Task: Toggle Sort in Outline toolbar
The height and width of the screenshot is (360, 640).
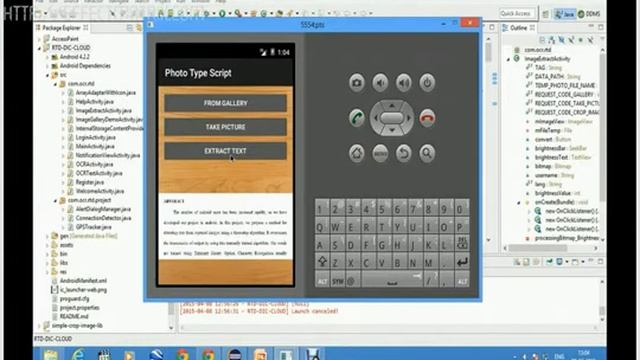Action: [x=551, y=40]
